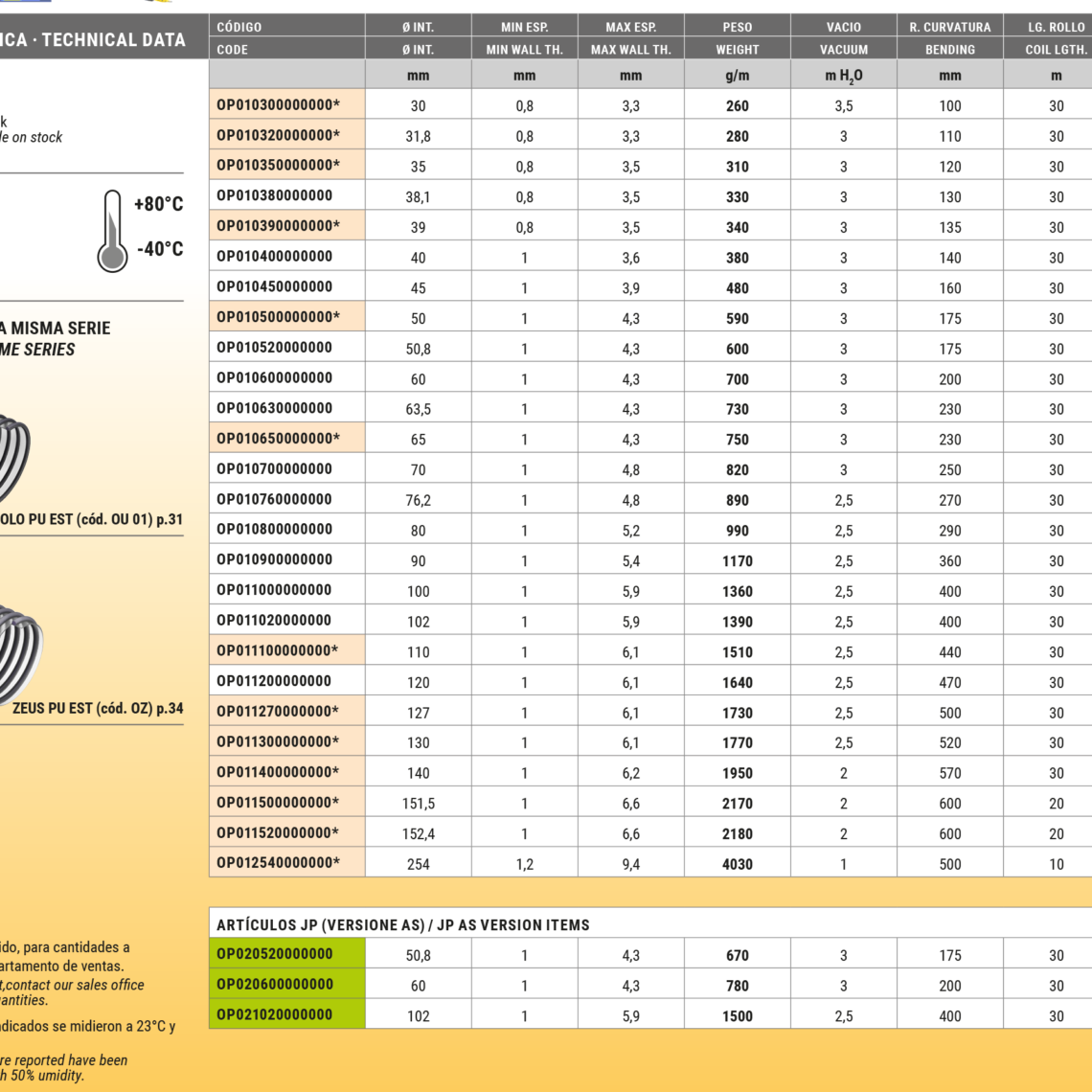Select the LG. ROLLO coil length header
The image size is (1092, 1092).
[x=1056, y=27]
